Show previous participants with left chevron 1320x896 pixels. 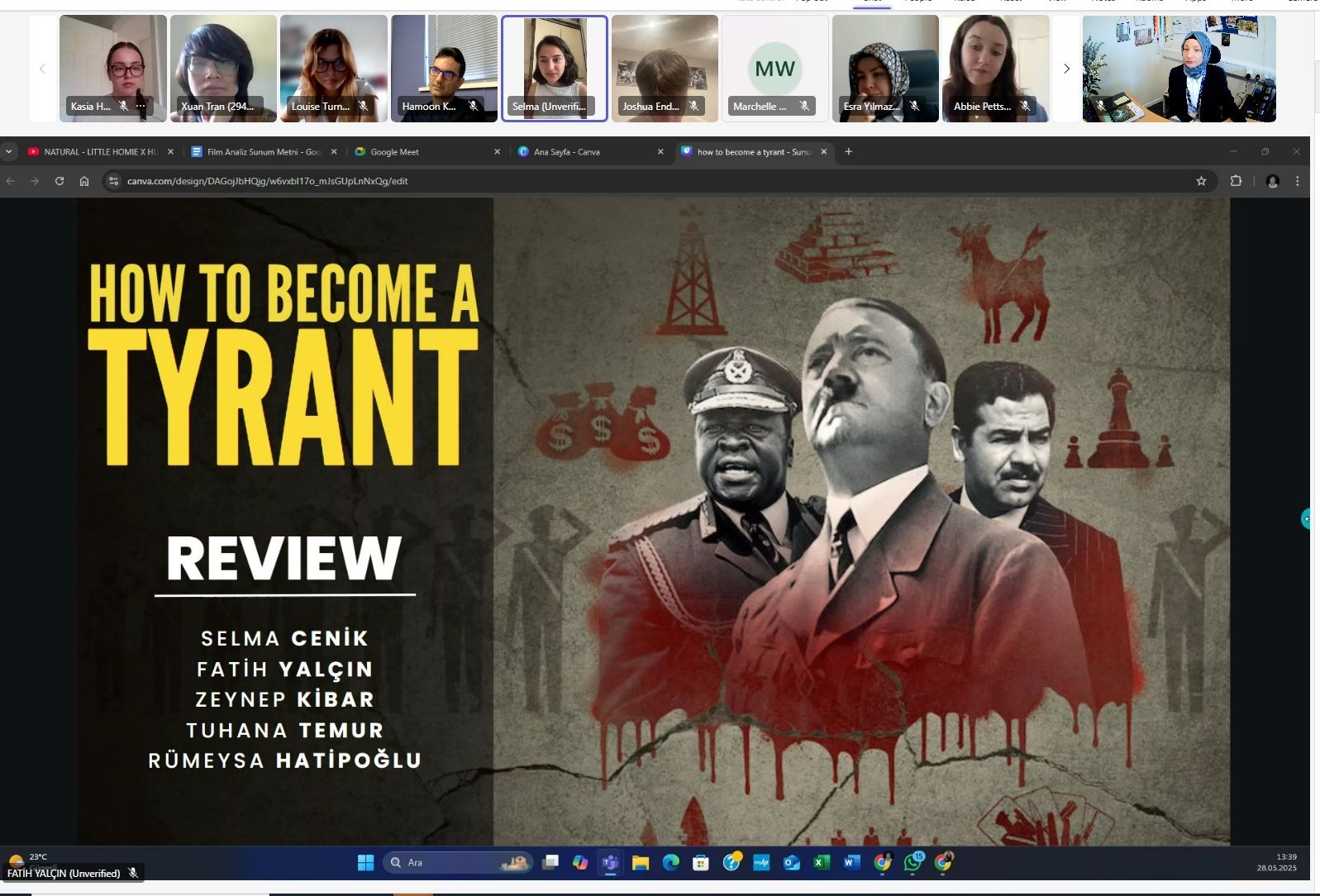pos(42,69)
